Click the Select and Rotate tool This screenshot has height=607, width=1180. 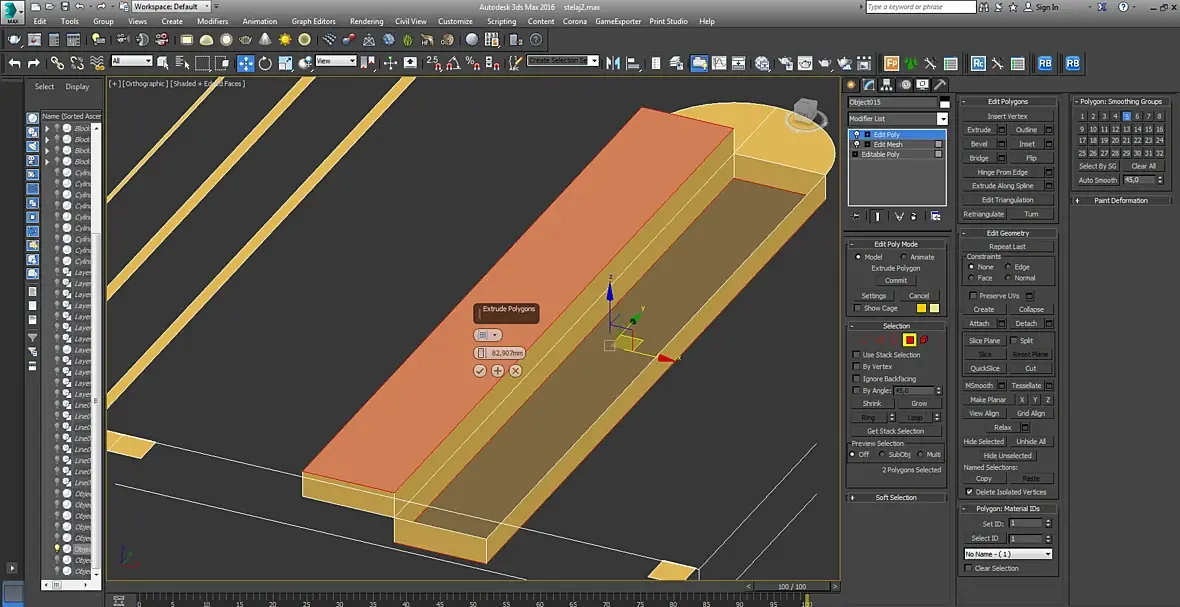pyautogui.click(x=265, y=63)
